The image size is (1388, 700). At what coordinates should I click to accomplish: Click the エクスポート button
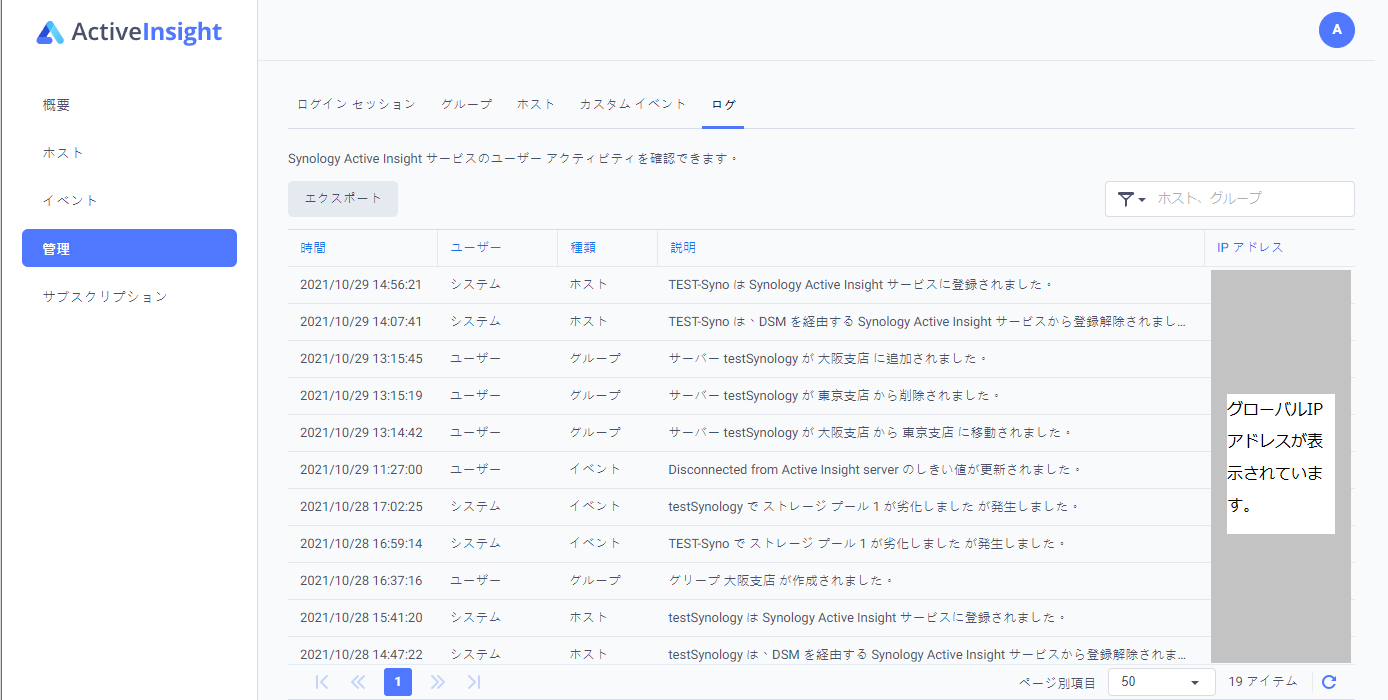tap(343, 199)
